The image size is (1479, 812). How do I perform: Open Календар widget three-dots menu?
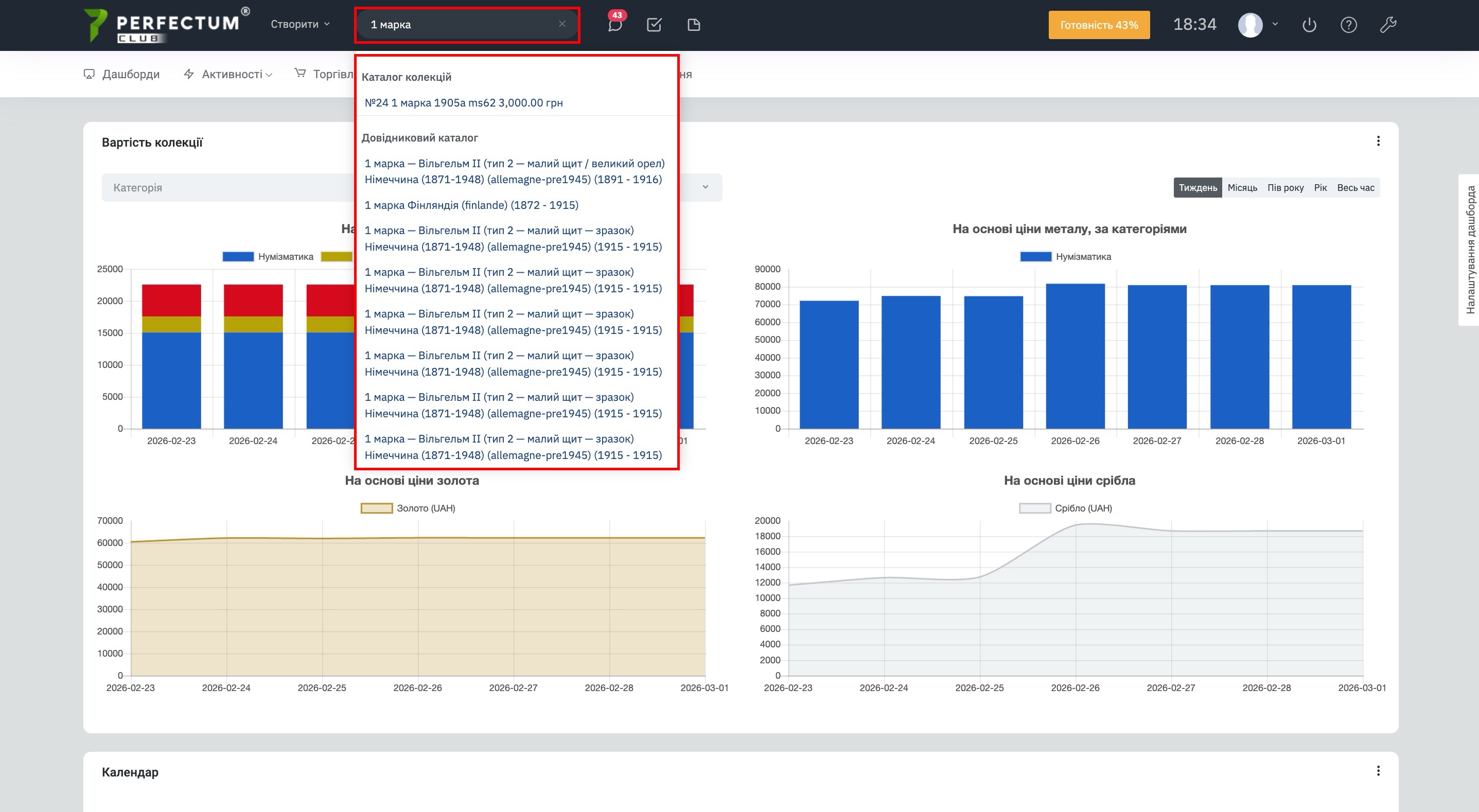1378,771
